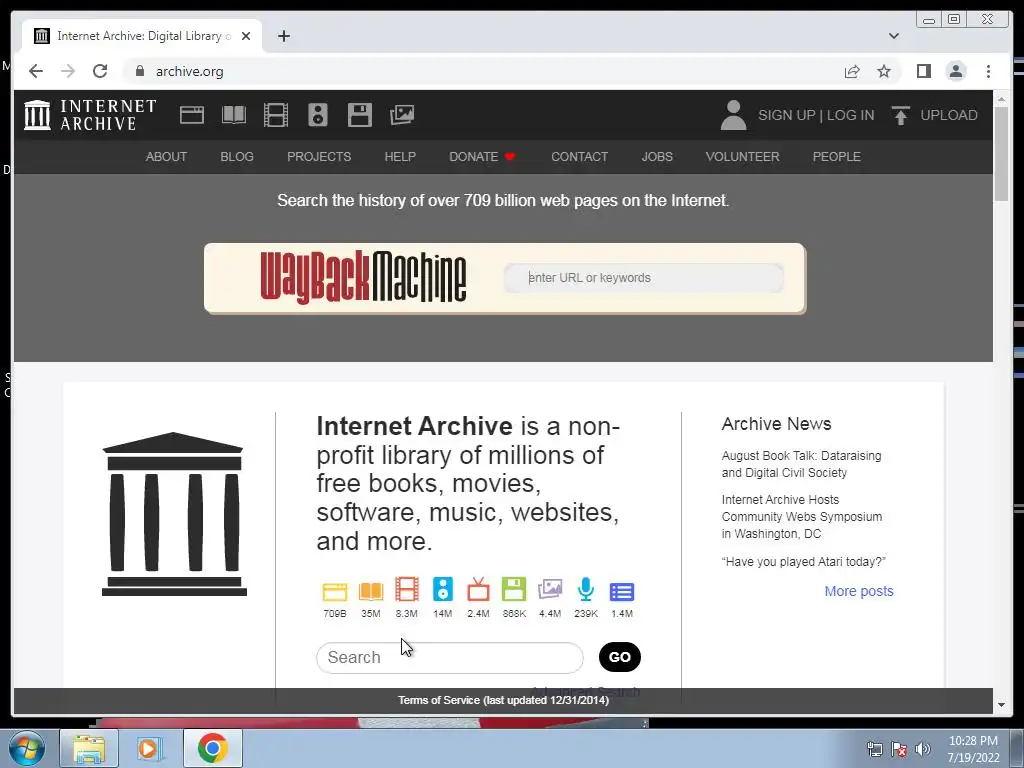Click the taskbar clock showing 10:28 PM
Viewport: 1024px width, 768px height.
(x=973, y=749)
